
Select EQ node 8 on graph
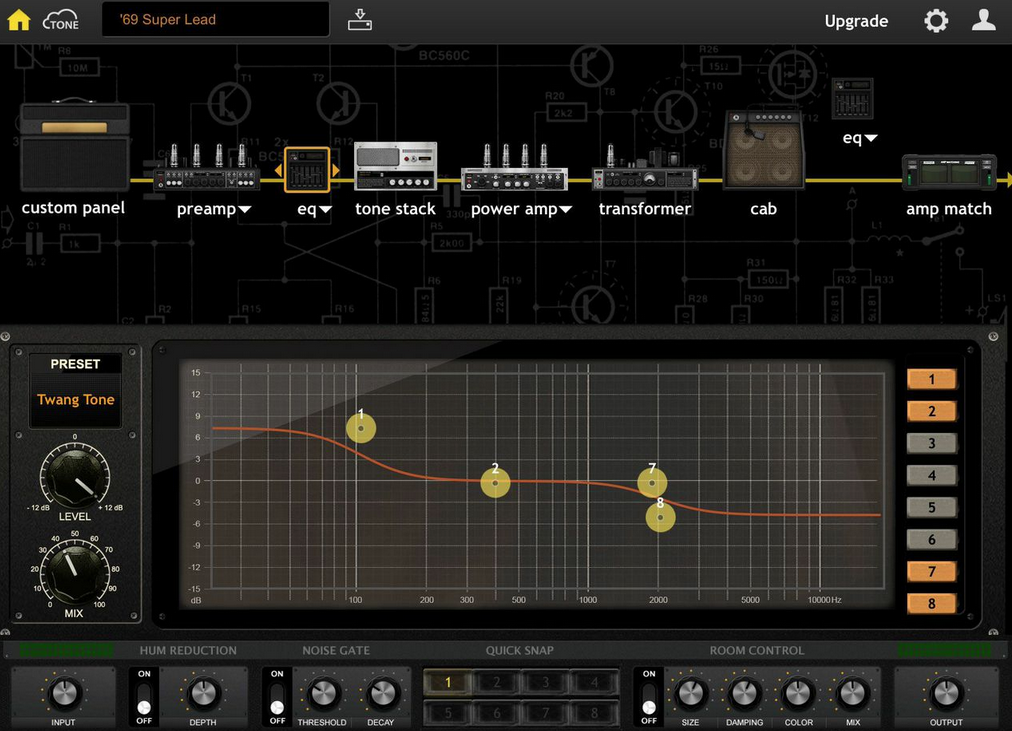(x=660, y=517)
